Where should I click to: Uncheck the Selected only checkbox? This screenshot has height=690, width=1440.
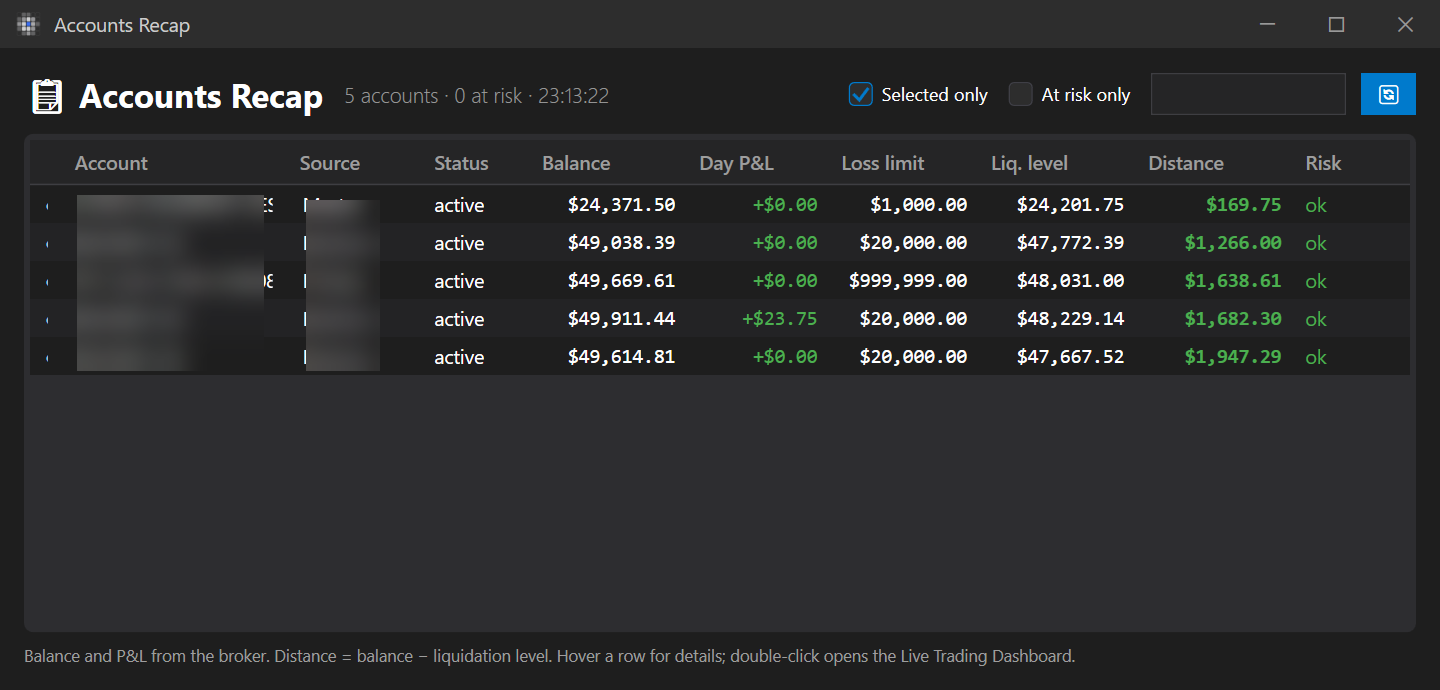pyautogui.click(x=861, y=94)
